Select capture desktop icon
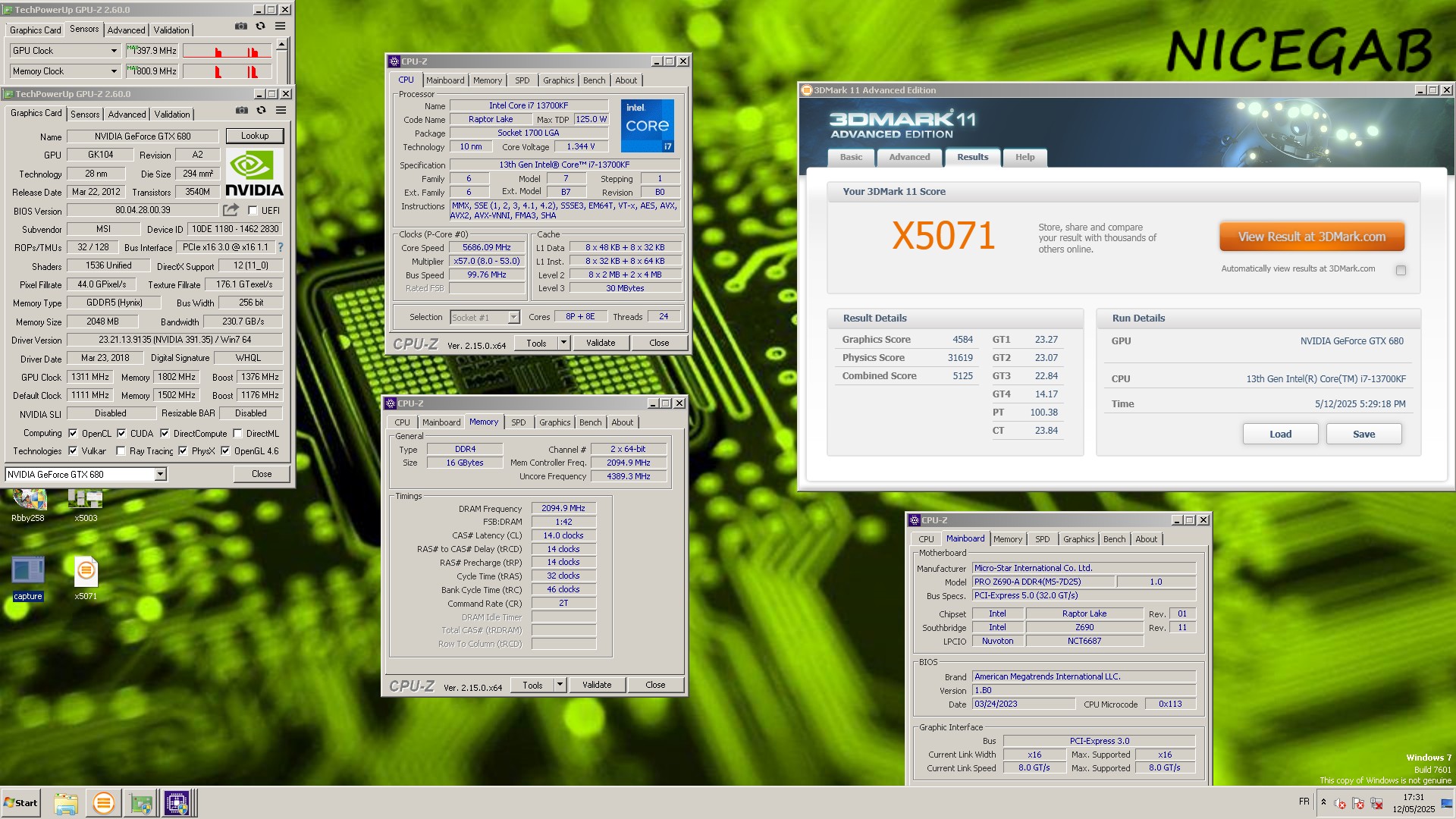This screenshot has width=1456, height=819. point(28,579)
